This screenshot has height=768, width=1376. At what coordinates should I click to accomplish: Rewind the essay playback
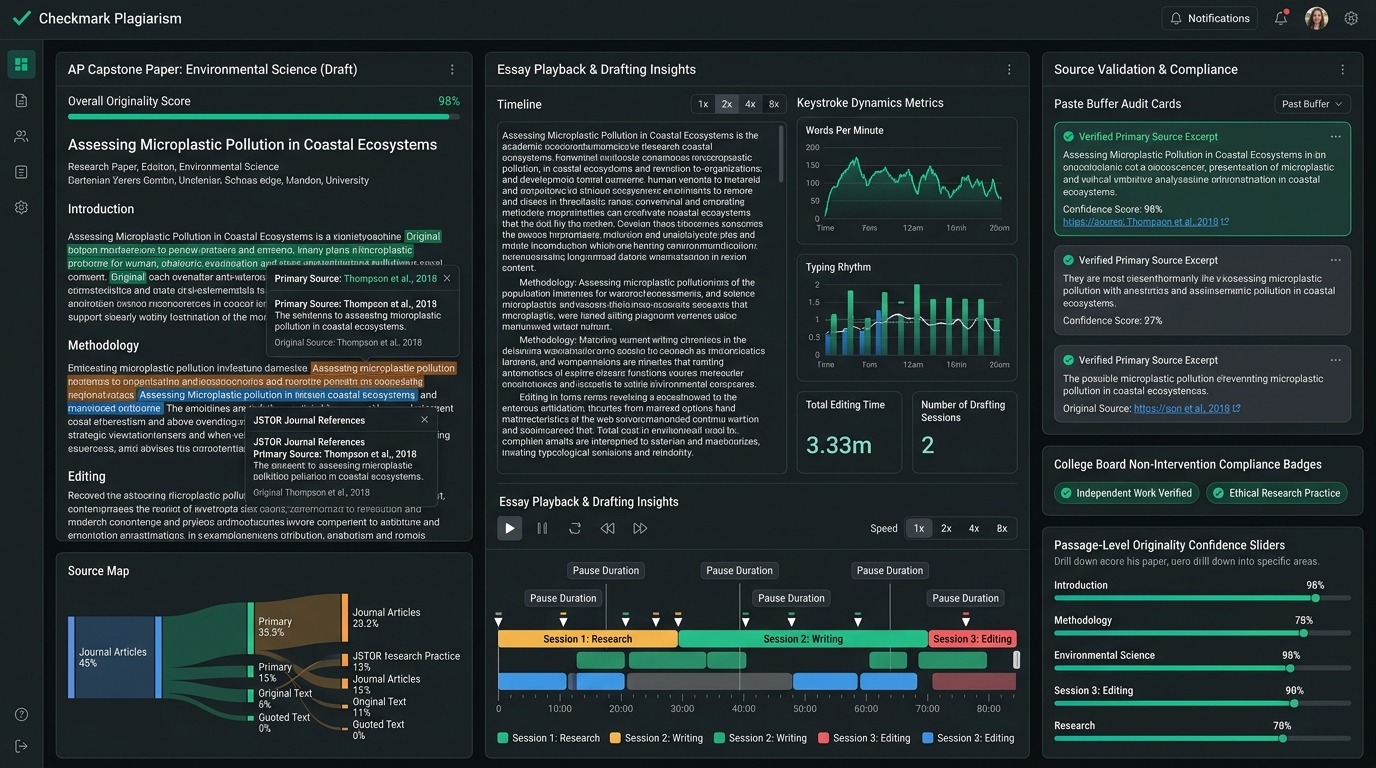pyautogui.click(x=607, y=528)
